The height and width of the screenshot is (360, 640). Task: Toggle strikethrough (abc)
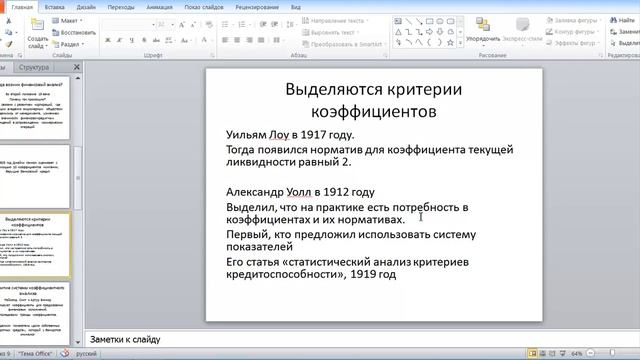point(156,40)
